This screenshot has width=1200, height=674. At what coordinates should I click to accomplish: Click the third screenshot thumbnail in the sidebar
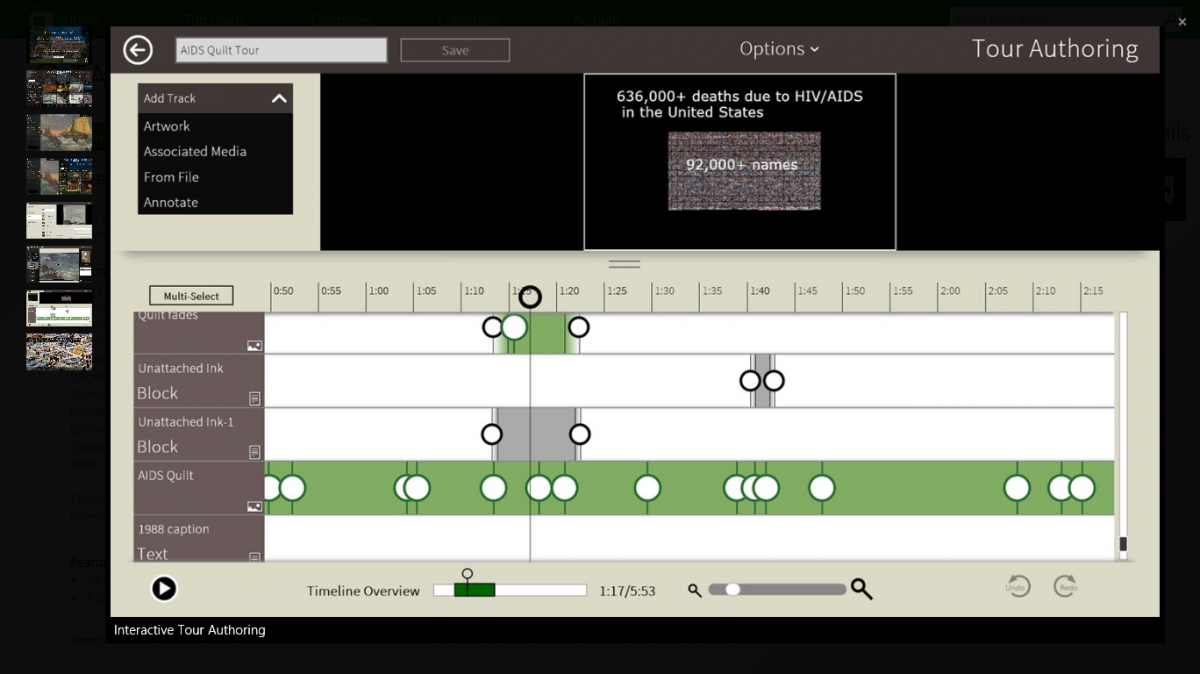59,132
